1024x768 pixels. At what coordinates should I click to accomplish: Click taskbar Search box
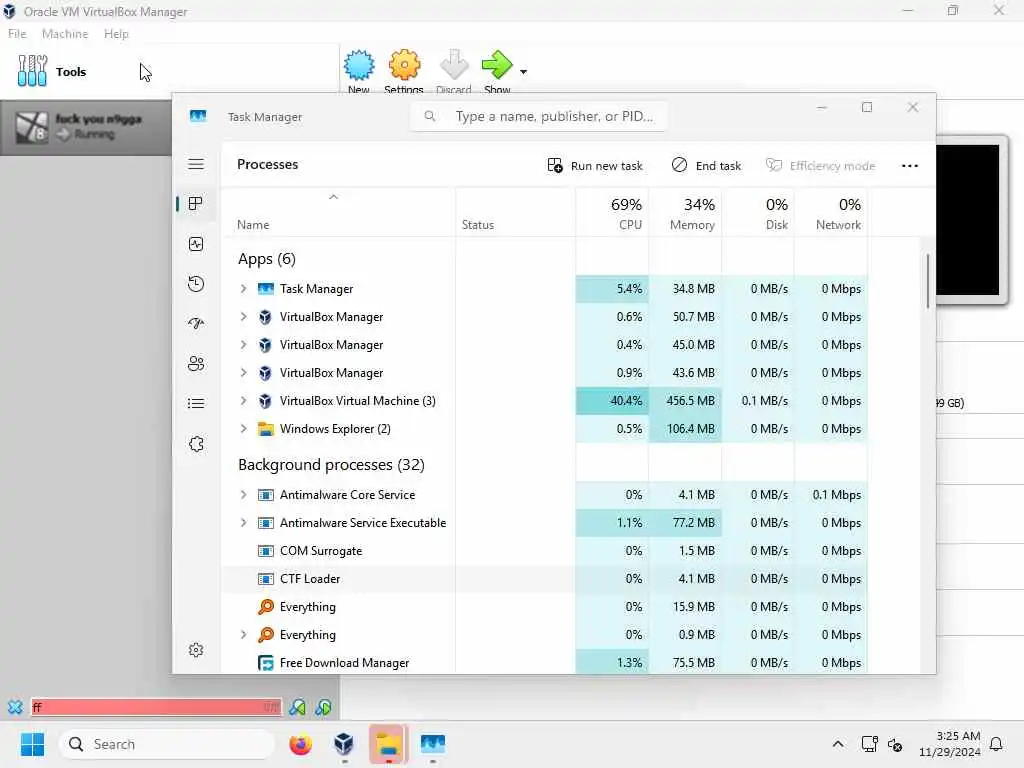coord(167,744)
